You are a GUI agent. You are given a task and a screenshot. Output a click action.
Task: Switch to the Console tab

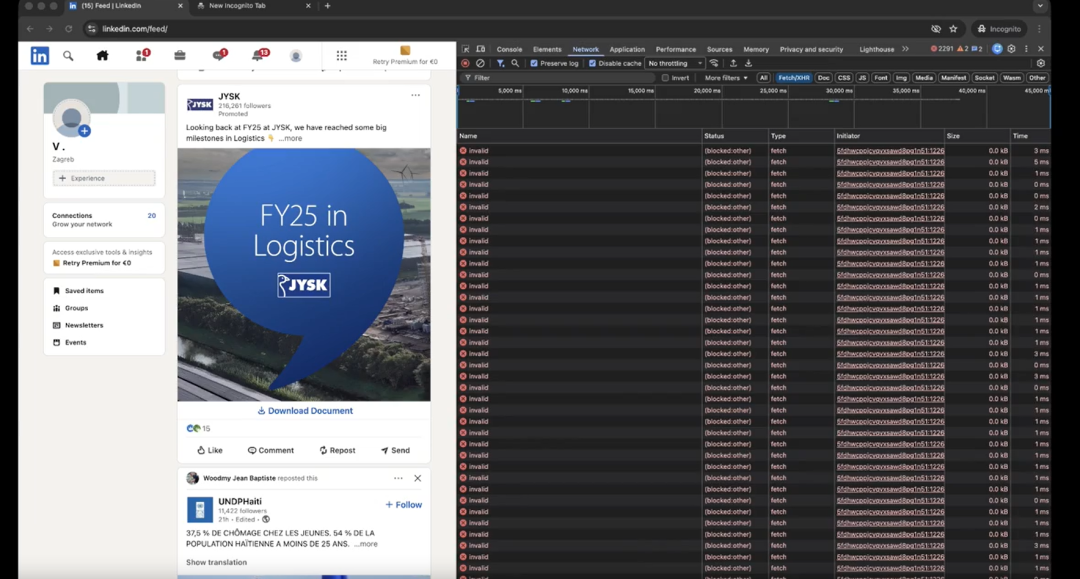point(509,49)
